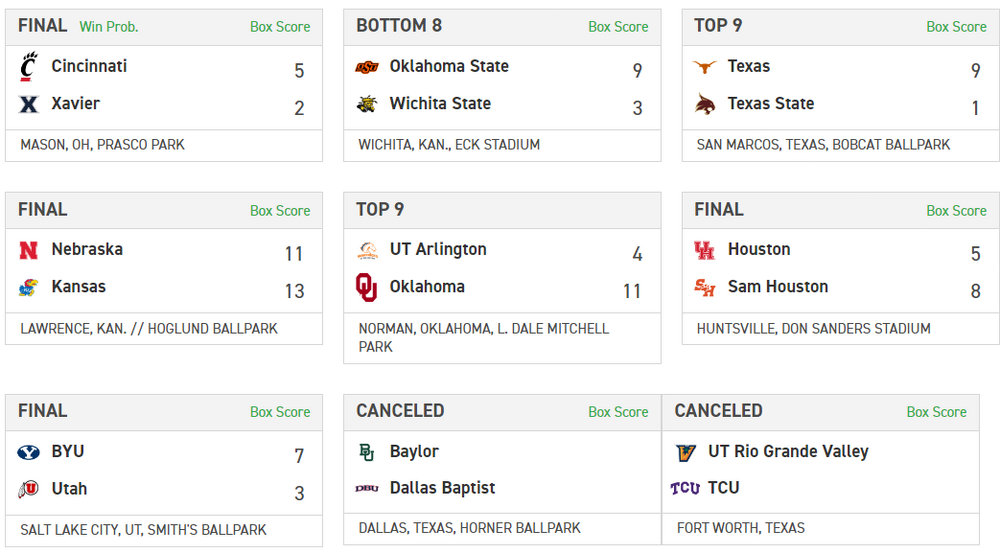Open Box Score for Cincinnati vs Xavier

pyautogui.click(x=280, y=27)
